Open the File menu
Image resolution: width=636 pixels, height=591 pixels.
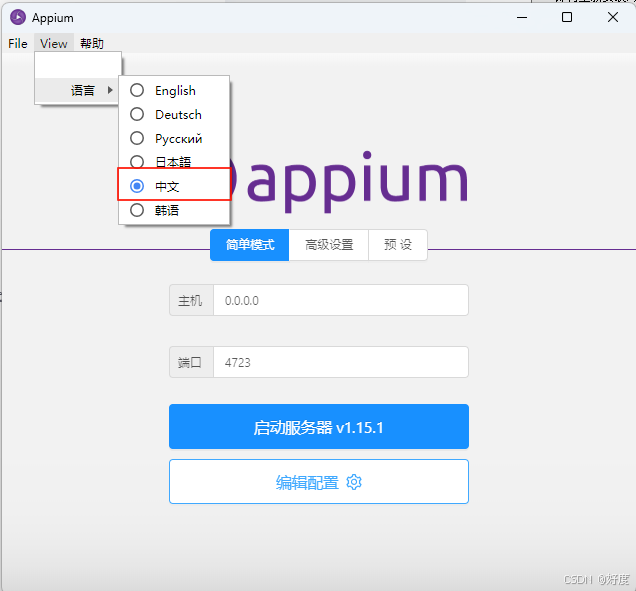pos(18,43)
